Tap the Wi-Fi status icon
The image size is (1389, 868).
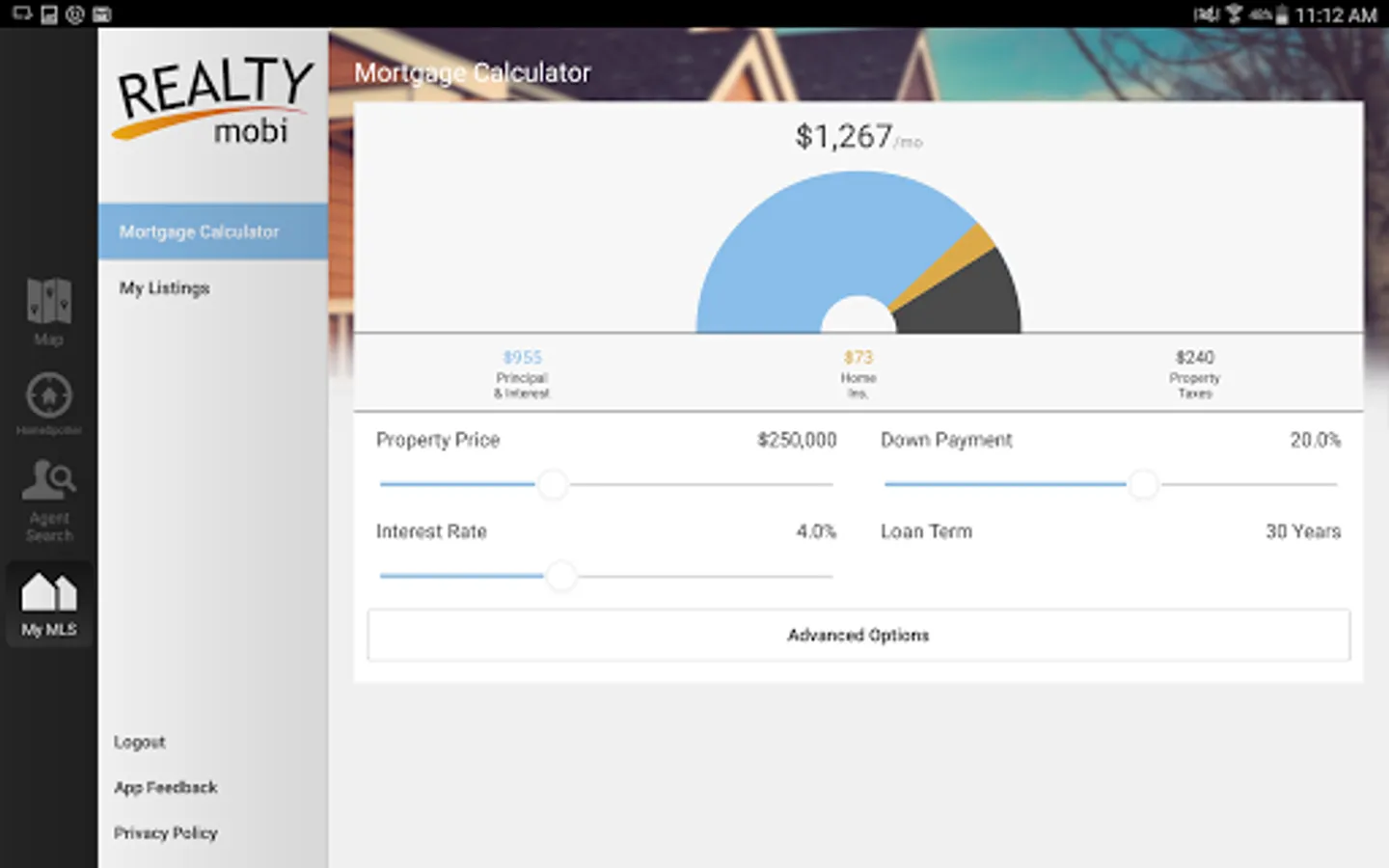point(1233,14)
